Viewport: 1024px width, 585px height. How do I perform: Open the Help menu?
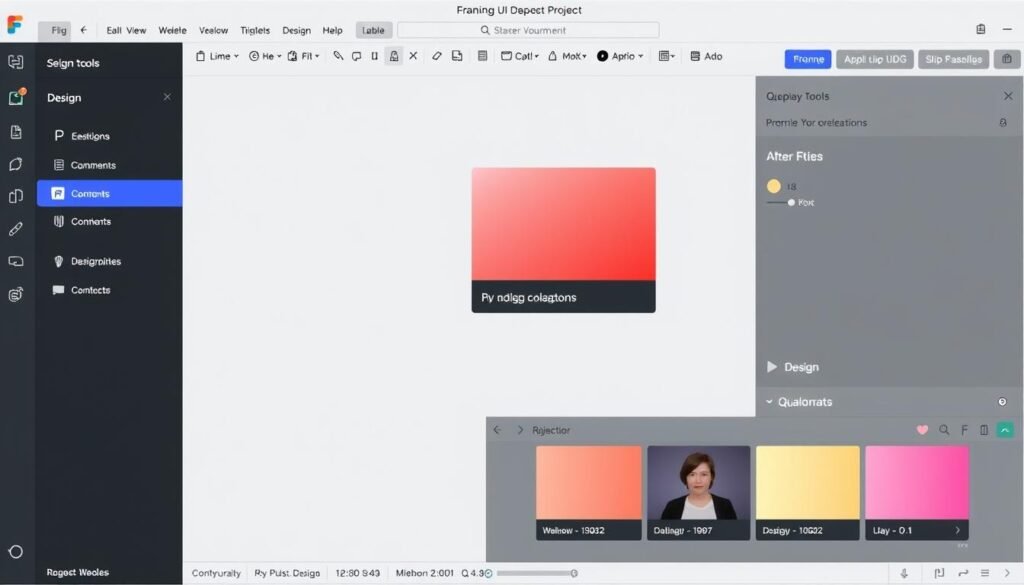coord(332,30)
